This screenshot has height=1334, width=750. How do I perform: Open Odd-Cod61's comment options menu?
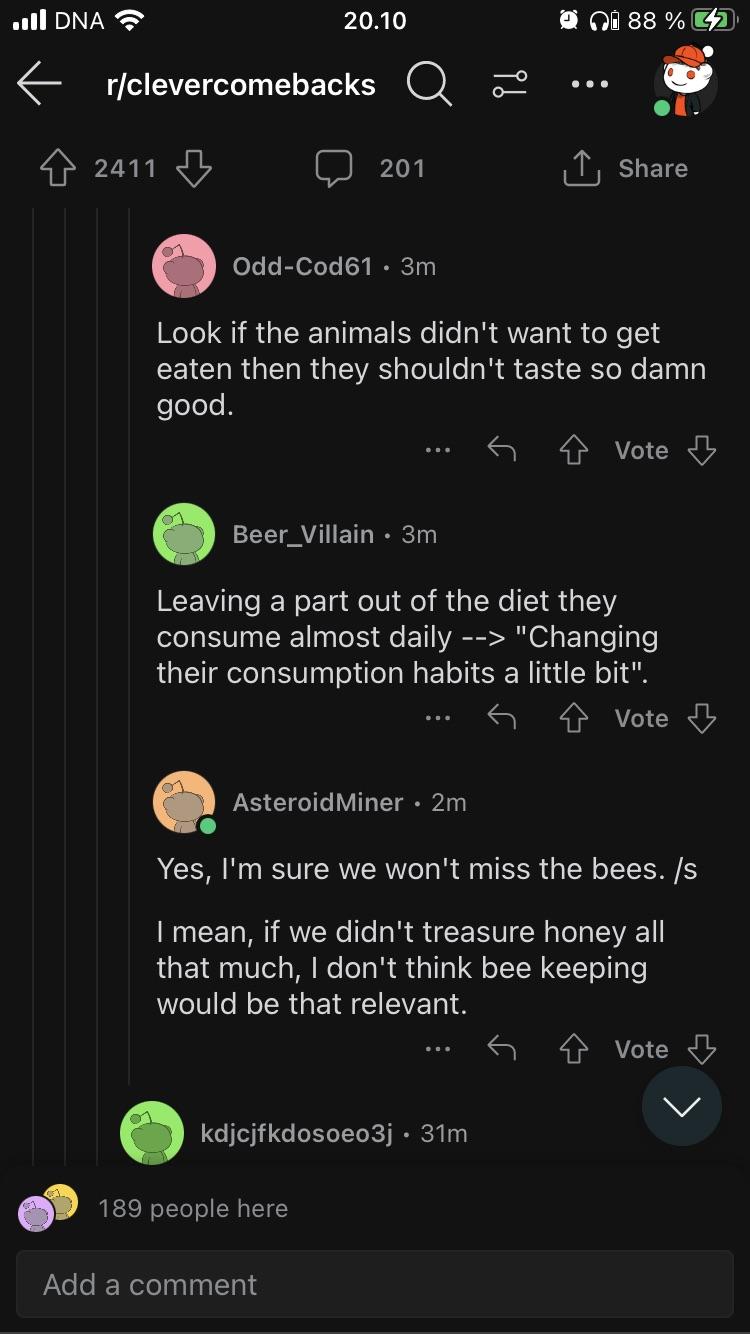(438, 450)
